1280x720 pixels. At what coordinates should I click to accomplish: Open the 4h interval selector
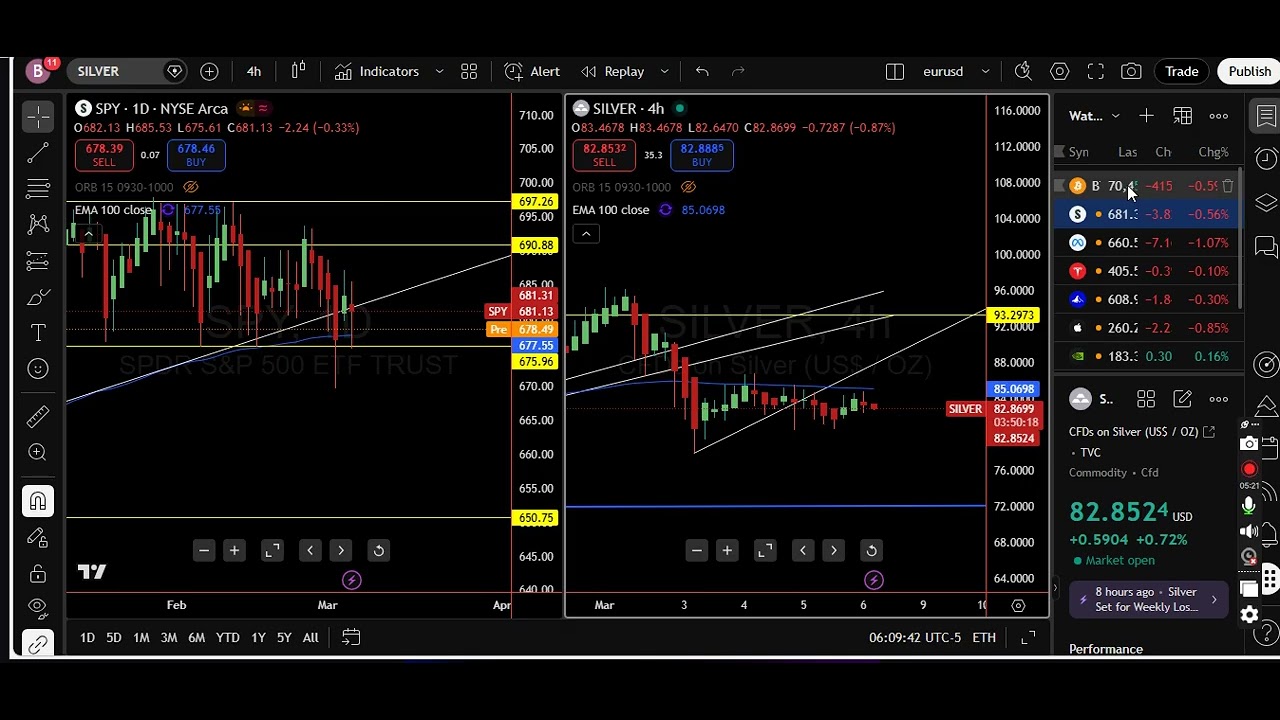[254, 71]
